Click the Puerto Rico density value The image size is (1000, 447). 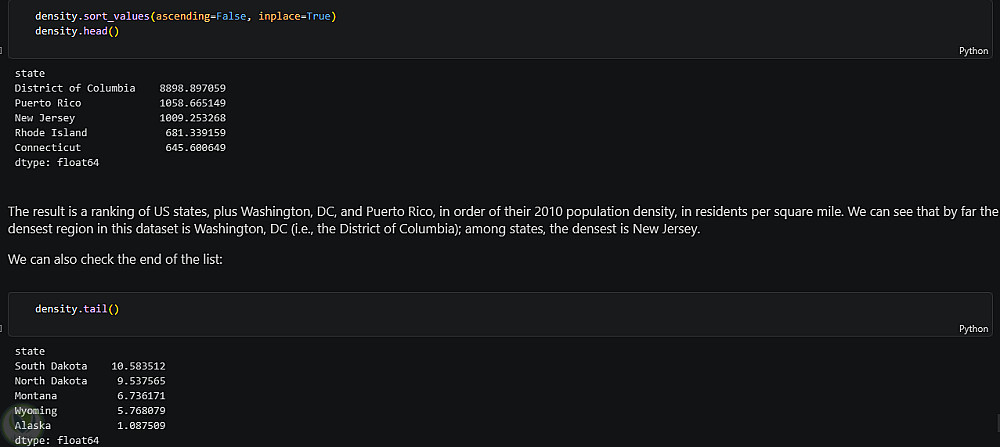[192, 103]
